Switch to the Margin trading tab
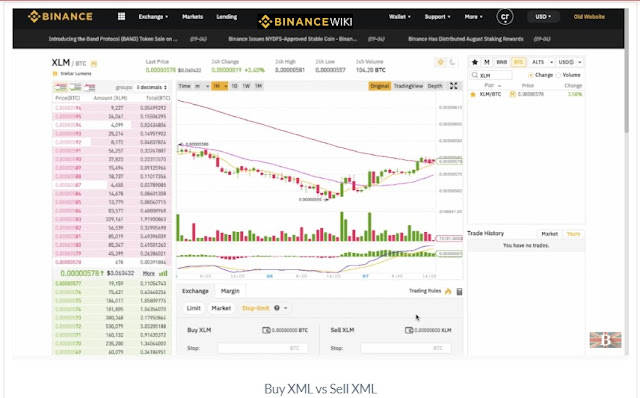640x398 pixels. [x=230, y=291]
